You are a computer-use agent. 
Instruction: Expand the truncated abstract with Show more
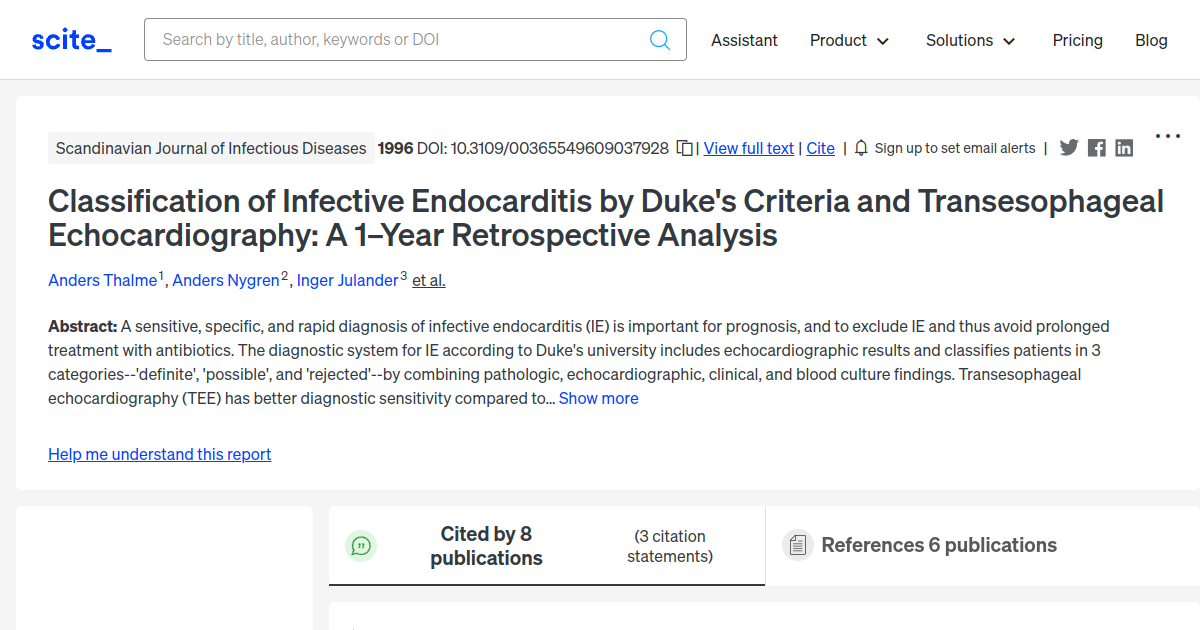(598, 397)
